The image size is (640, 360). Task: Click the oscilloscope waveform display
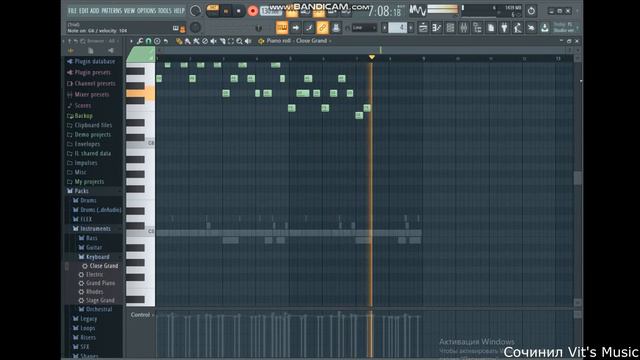point(417,11)
